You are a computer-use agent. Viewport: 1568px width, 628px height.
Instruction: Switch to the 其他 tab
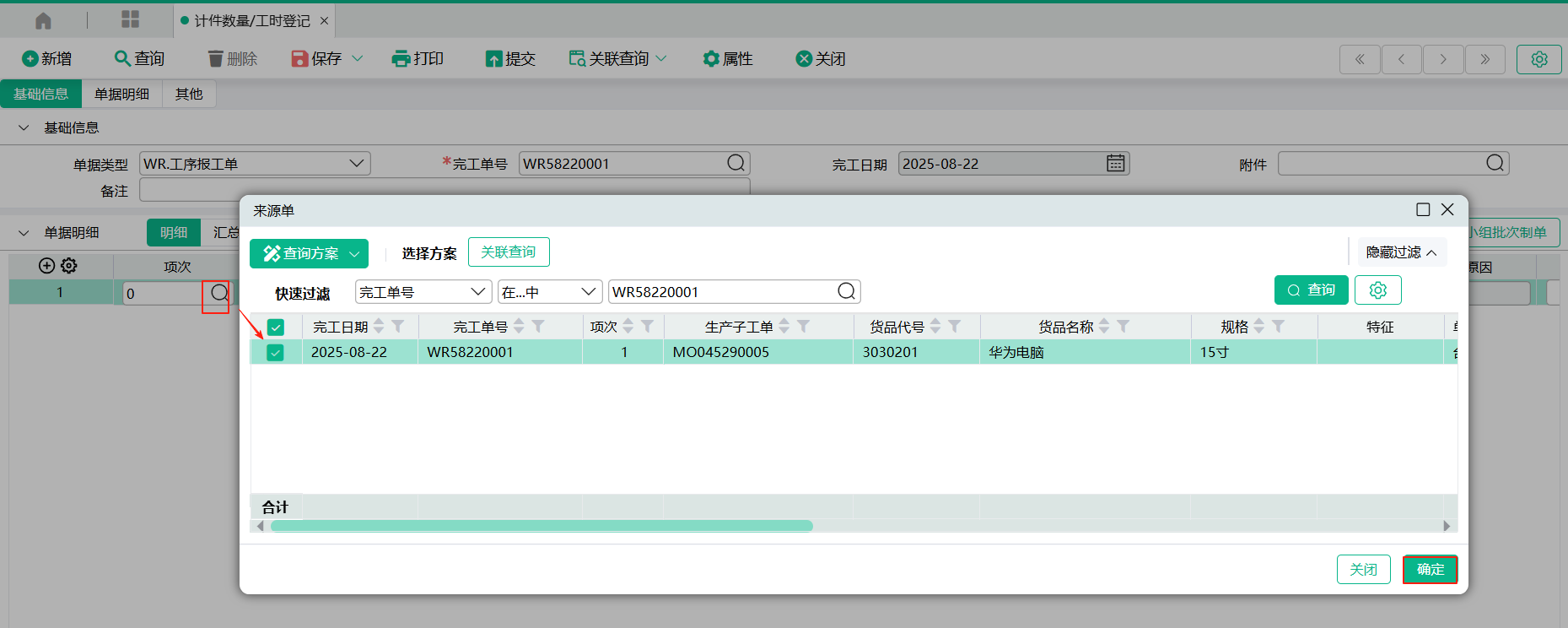pos(189,94)
